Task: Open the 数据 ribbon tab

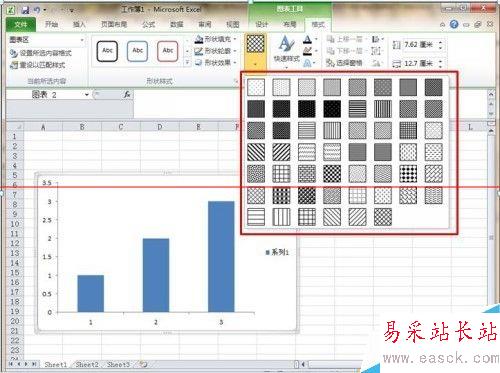Action: point(177,24)
